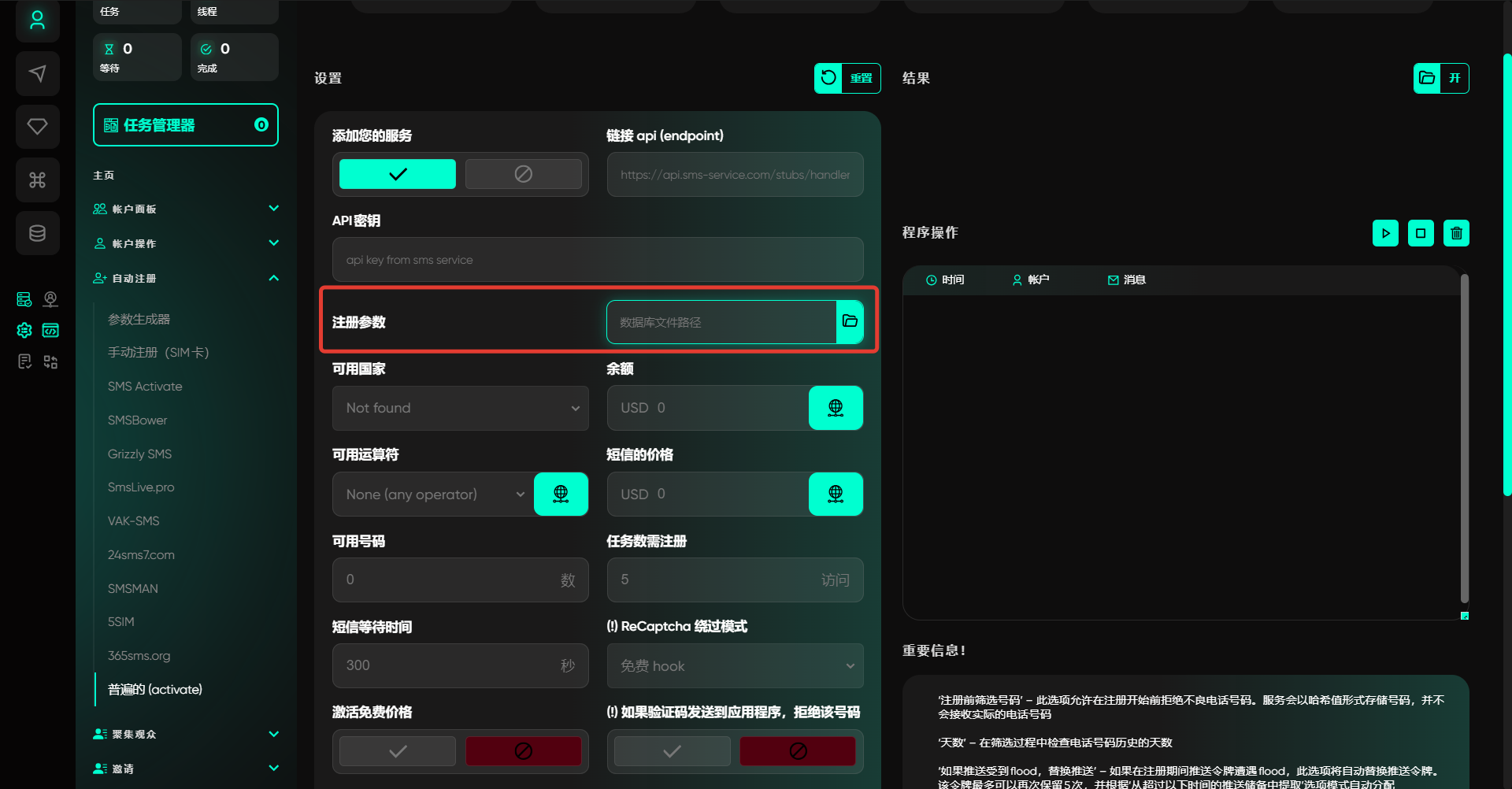Screen dimensions: 1512x789
Task: Open the available countries dropdown showing Not found
Action: 461,408
